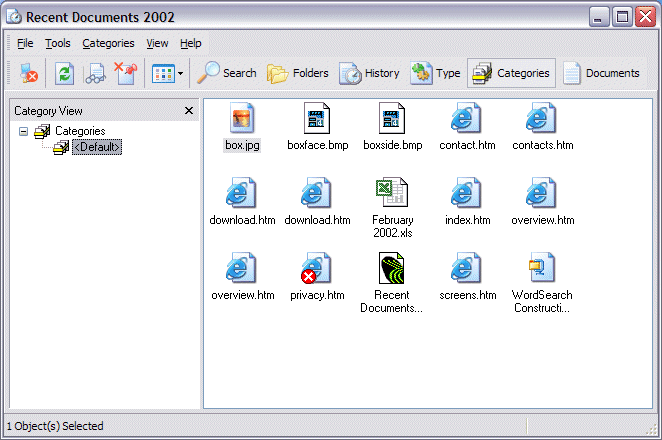Click the green Refresh toolbar icon
The height and width of the screenshot is (440, 662).
click(x=65, y=73)
